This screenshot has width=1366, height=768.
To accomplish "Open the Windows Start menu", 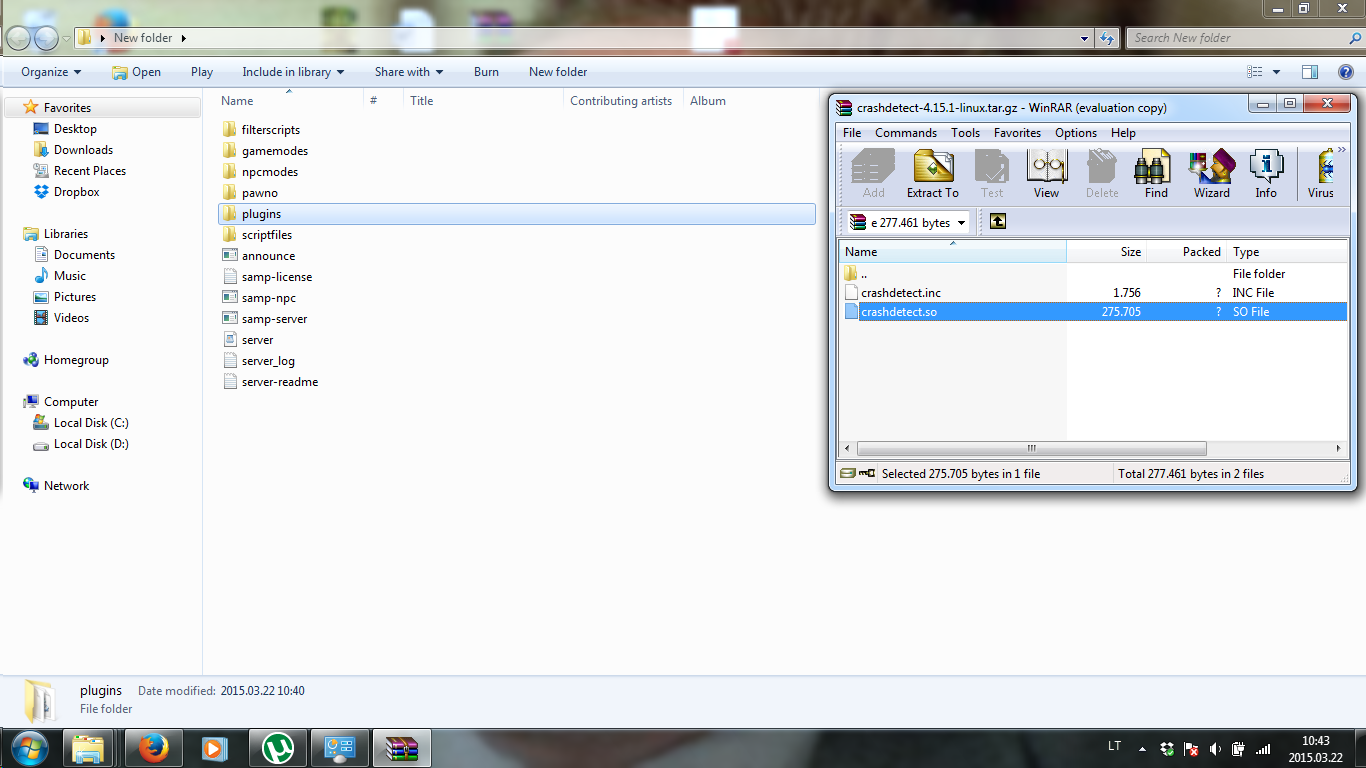I will pyautogui.click(x=29, y=748).
